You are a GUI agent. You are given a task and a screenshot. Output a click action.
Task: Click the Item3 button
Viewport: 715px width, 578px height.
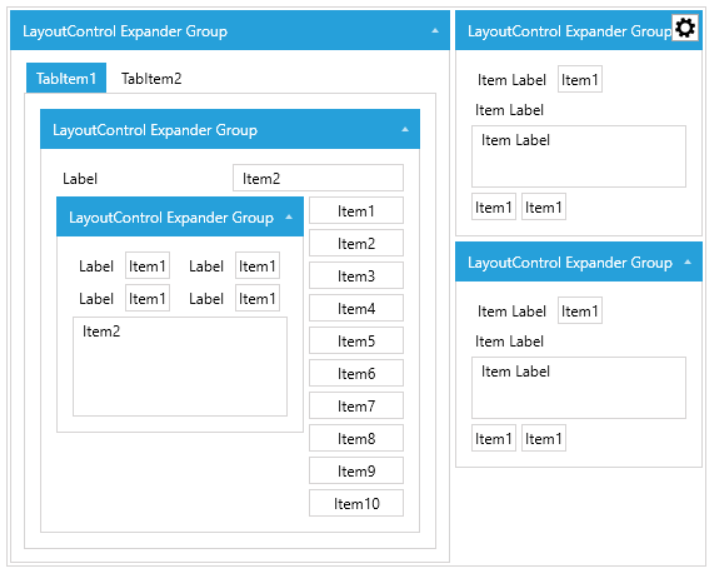[356, 276]
